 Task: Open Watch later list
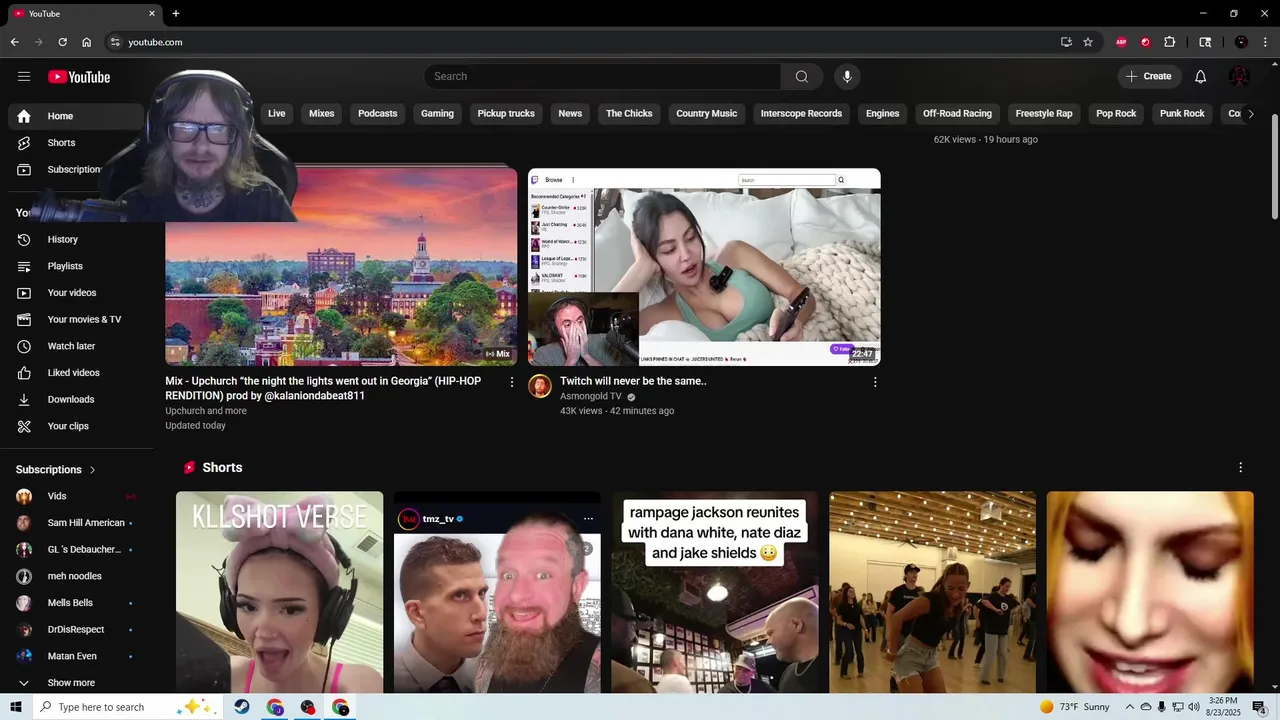tap(76, 346)
